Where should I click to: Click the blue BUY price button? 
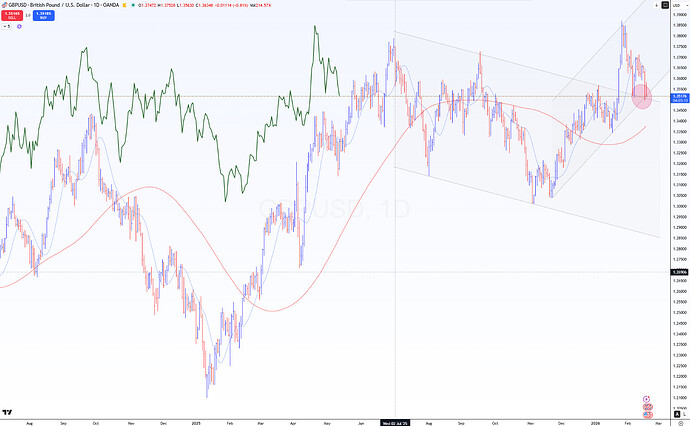(x=44, y=15)
